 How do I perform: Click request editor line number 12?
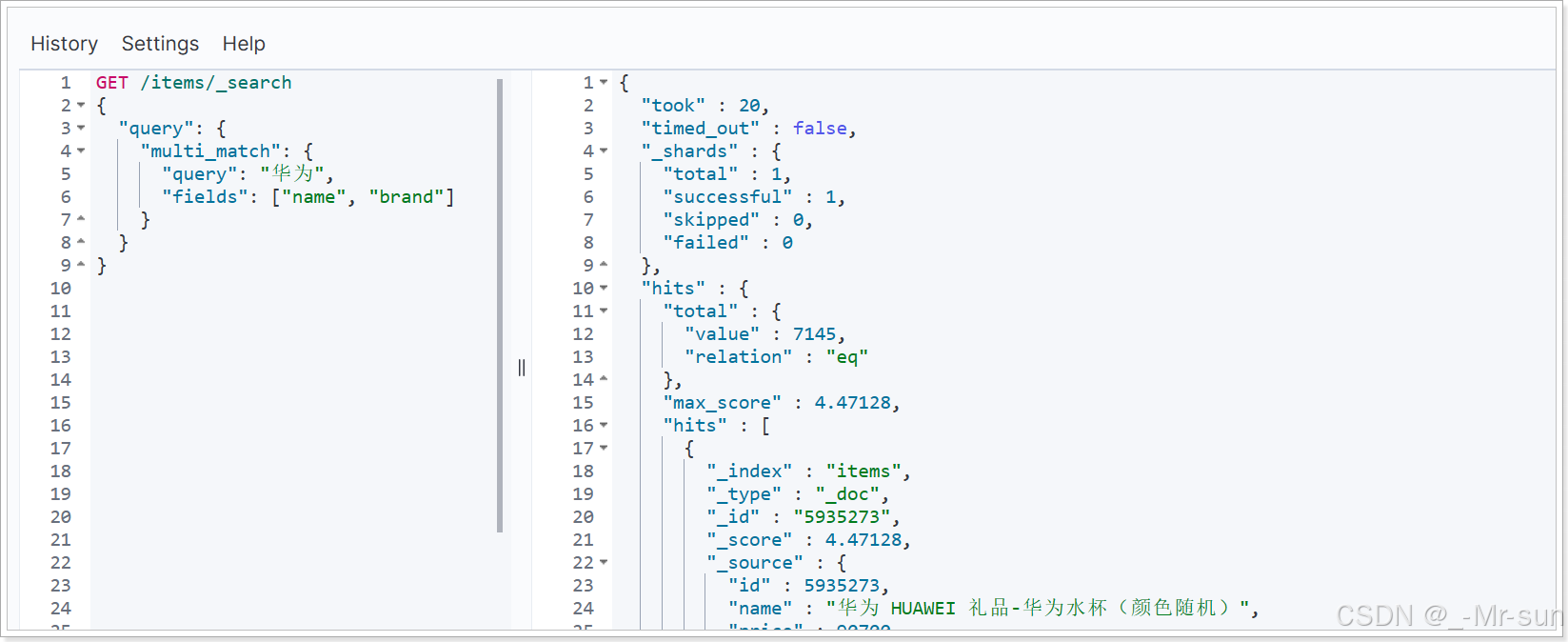(x=61, y=334)
